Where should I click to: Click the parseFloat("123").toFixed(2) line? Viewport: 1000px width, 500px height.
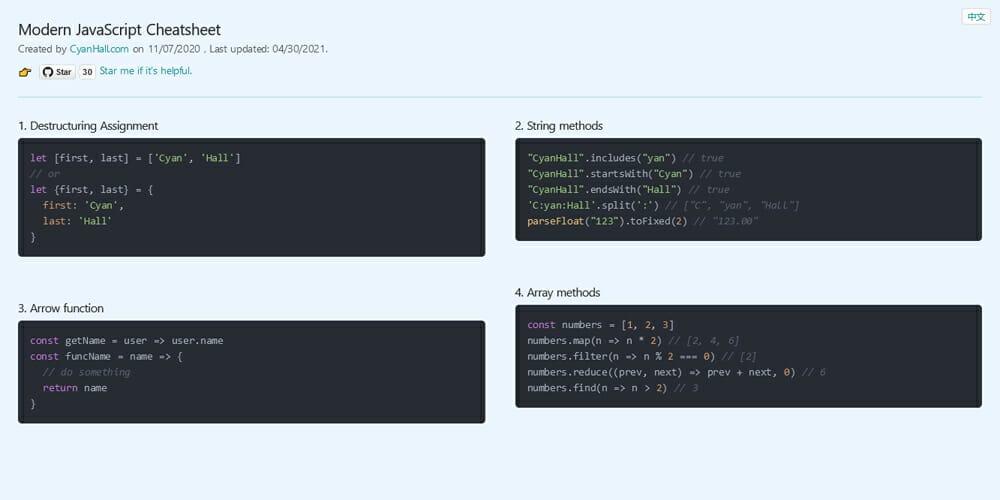point(643,221)
